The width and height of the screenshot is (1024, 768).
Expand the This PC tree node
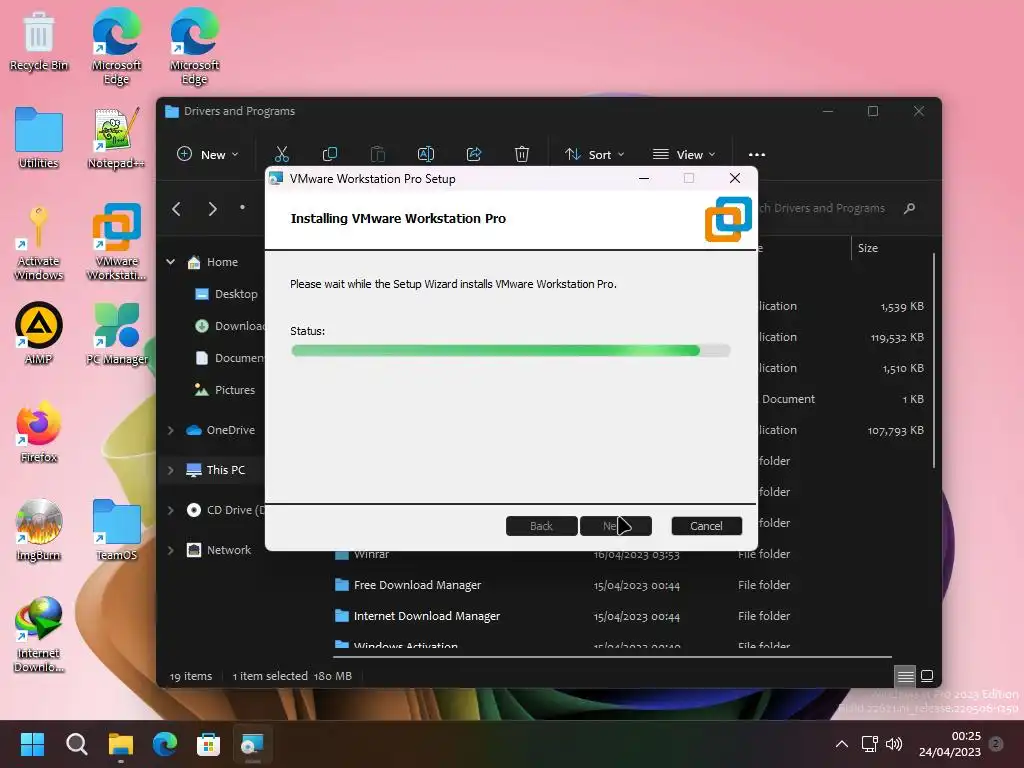pos(170,470)
